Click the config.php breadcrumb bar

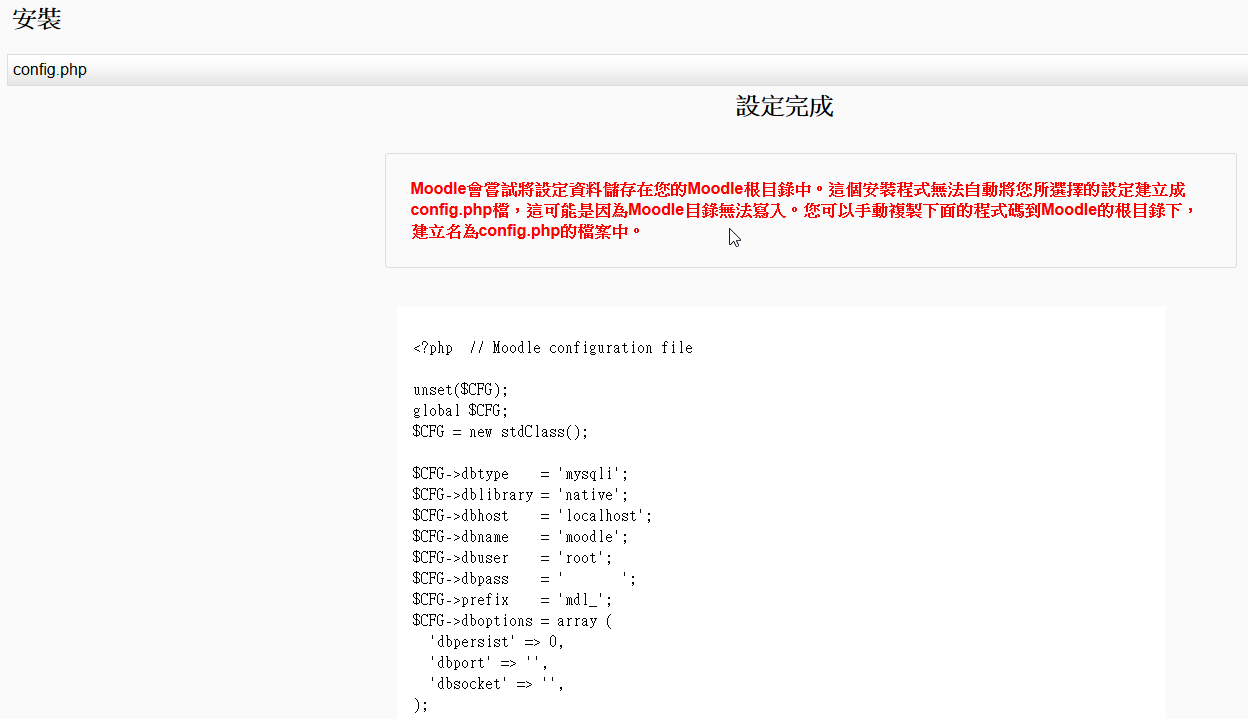[x=50, y=70]
